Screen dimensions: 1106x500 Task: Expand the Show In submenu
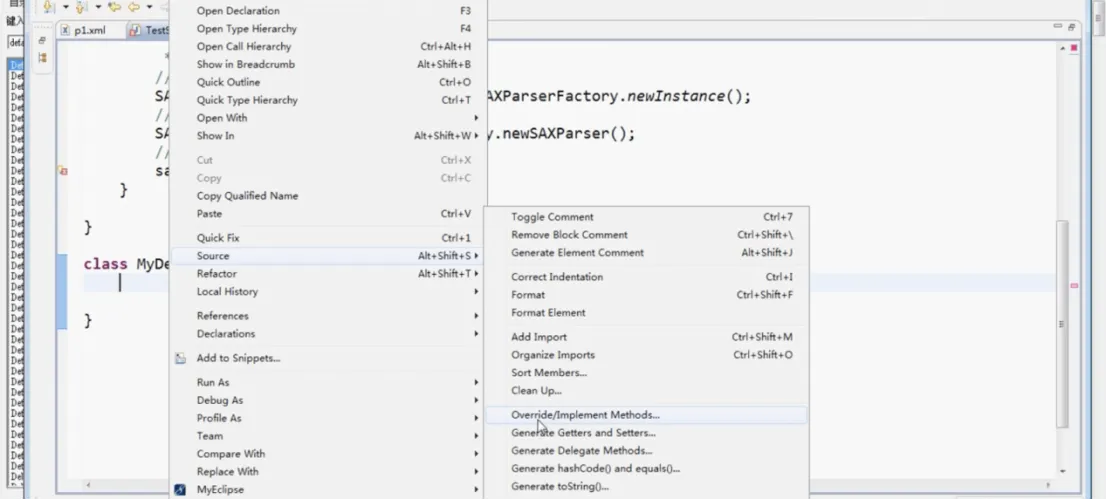[328, 135]
